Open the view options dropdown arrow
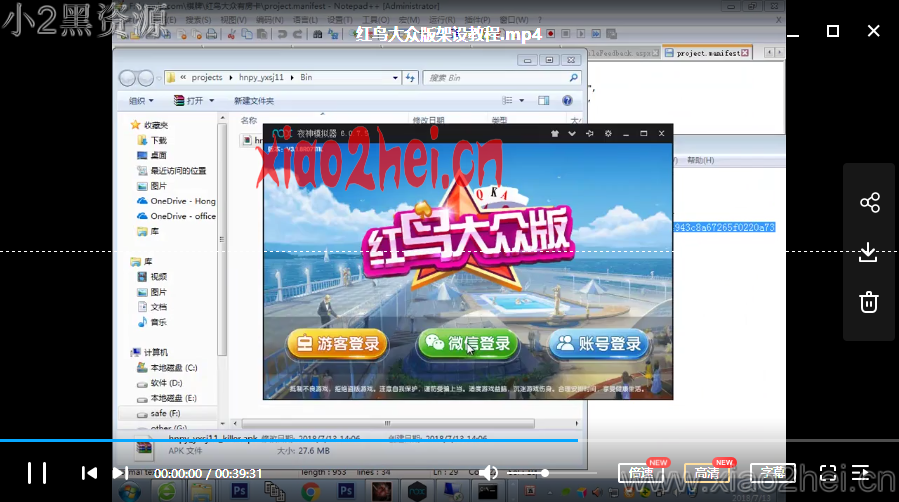This screenshot has width=899, height=502. point(522,101)
